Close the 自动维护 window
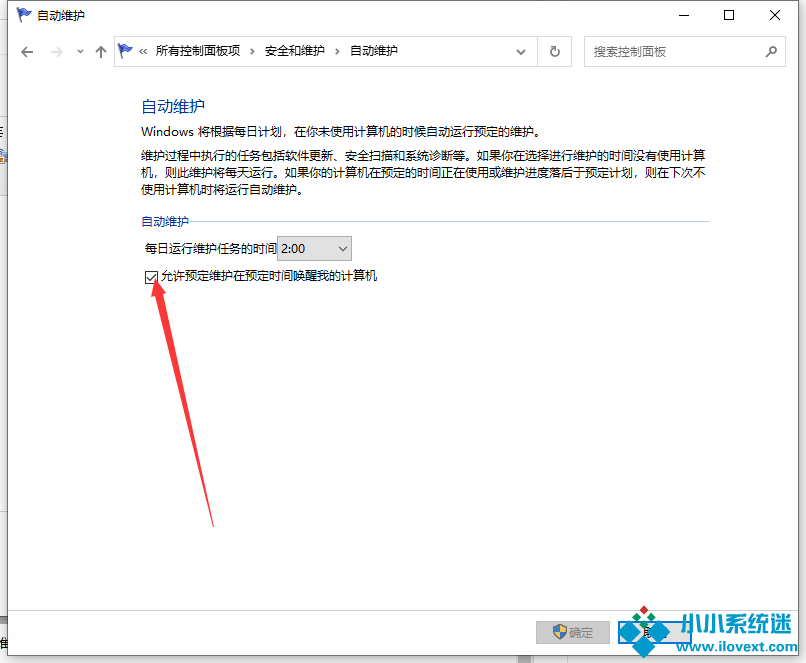The image size is (806, 663). 775,15
